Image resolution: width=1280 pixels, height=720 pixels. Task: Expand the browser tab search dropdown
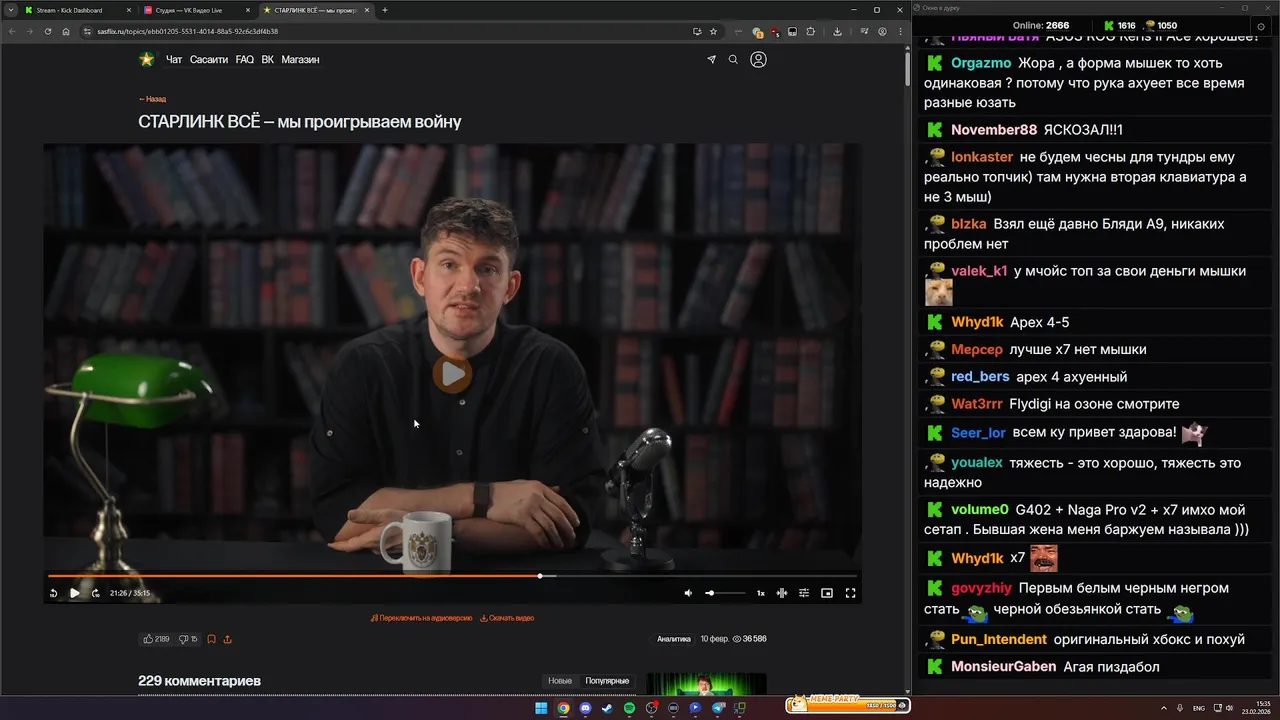tap(10, 10)
